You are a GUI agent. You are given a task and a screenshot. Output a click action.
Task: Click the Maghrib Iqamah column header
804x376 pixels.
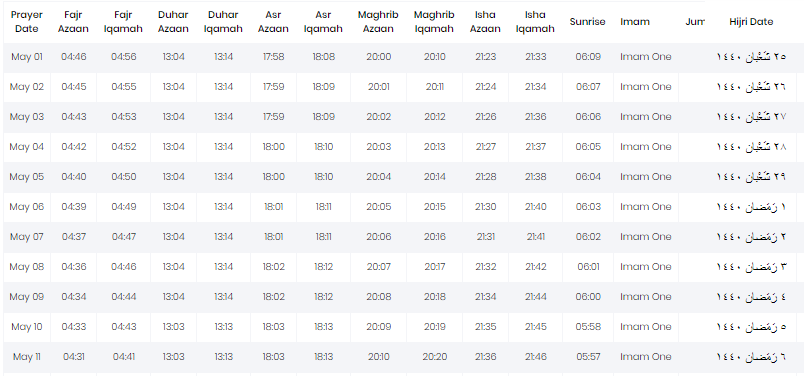(x=434, y=22)
